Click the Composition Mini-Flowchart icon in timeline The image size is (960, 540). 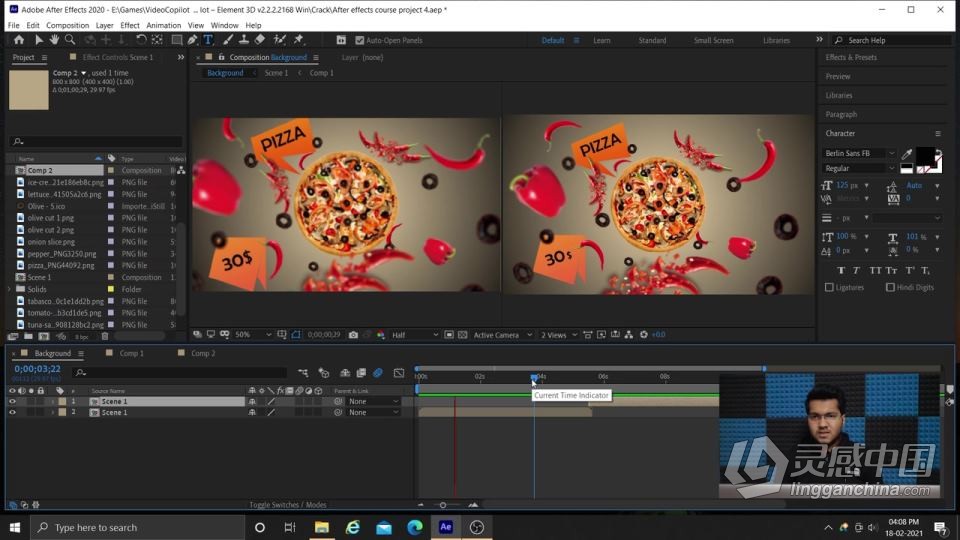pyautogui.click(x=303, y=372)
